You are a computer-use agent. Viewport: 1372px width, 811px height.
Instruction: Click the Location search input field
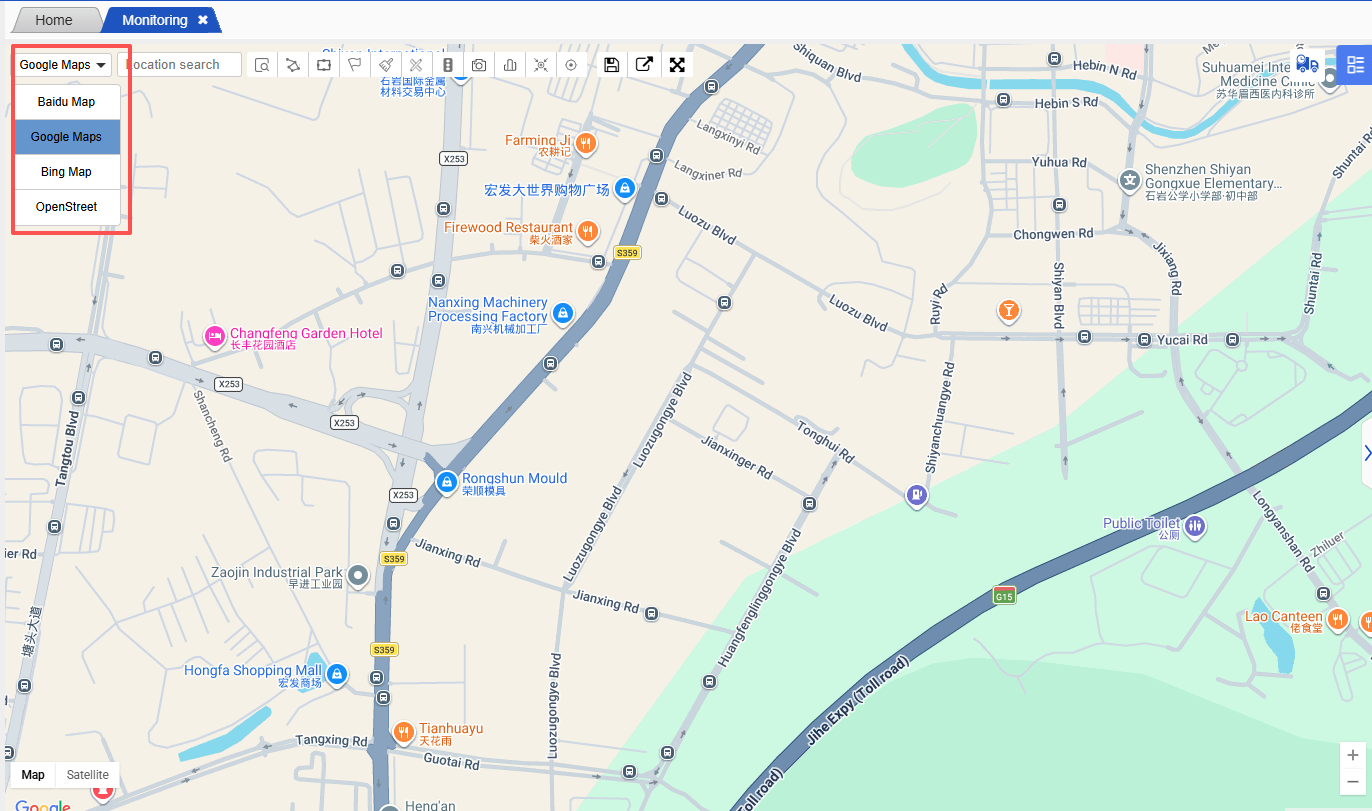pyautogui.click(x=180, y=65)
